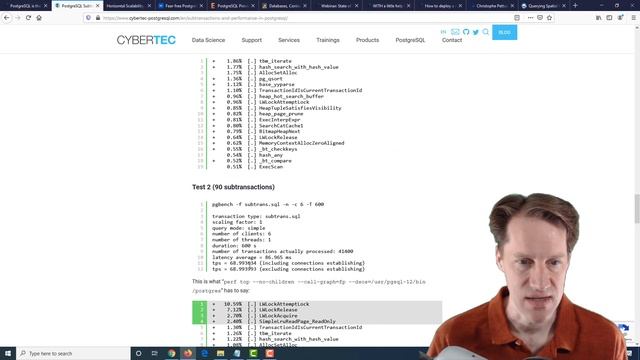This screenshot has width=640, height=360.
Task: Click the Cortana circle on the taskbar
Action: pyautogui.click(x=138, y=353)
